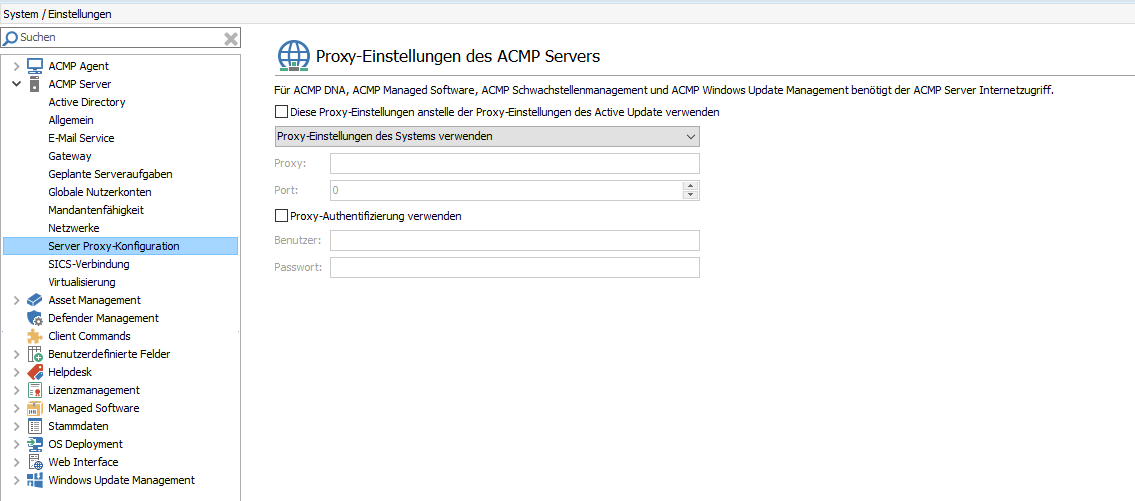The height and width of the screenshot is (501, 1135).
Task: Click the OS Deployment computers icon
Action: pos(35,444)
